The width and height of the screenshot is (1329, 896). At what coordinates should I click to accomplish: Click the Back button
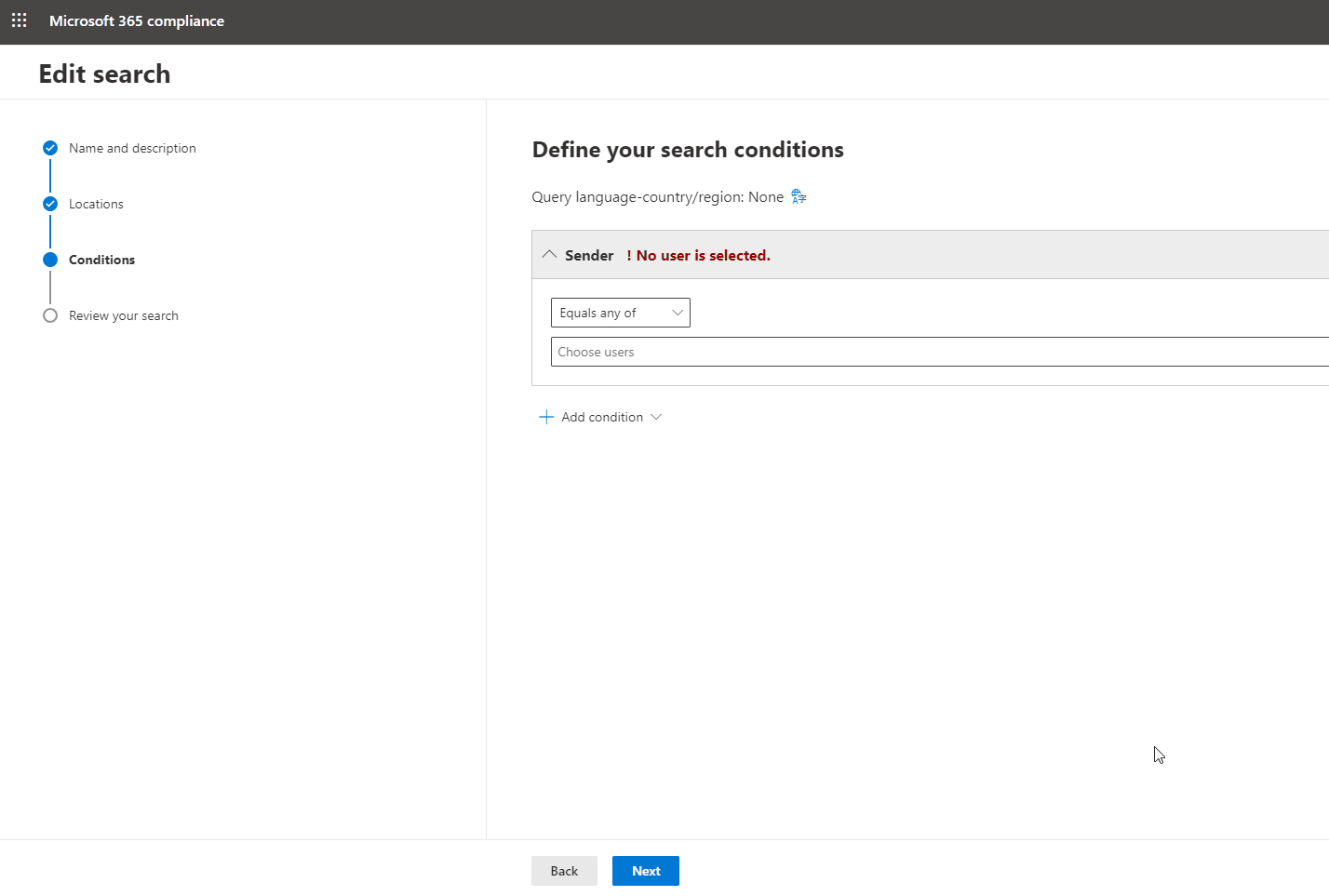[564, 870]
